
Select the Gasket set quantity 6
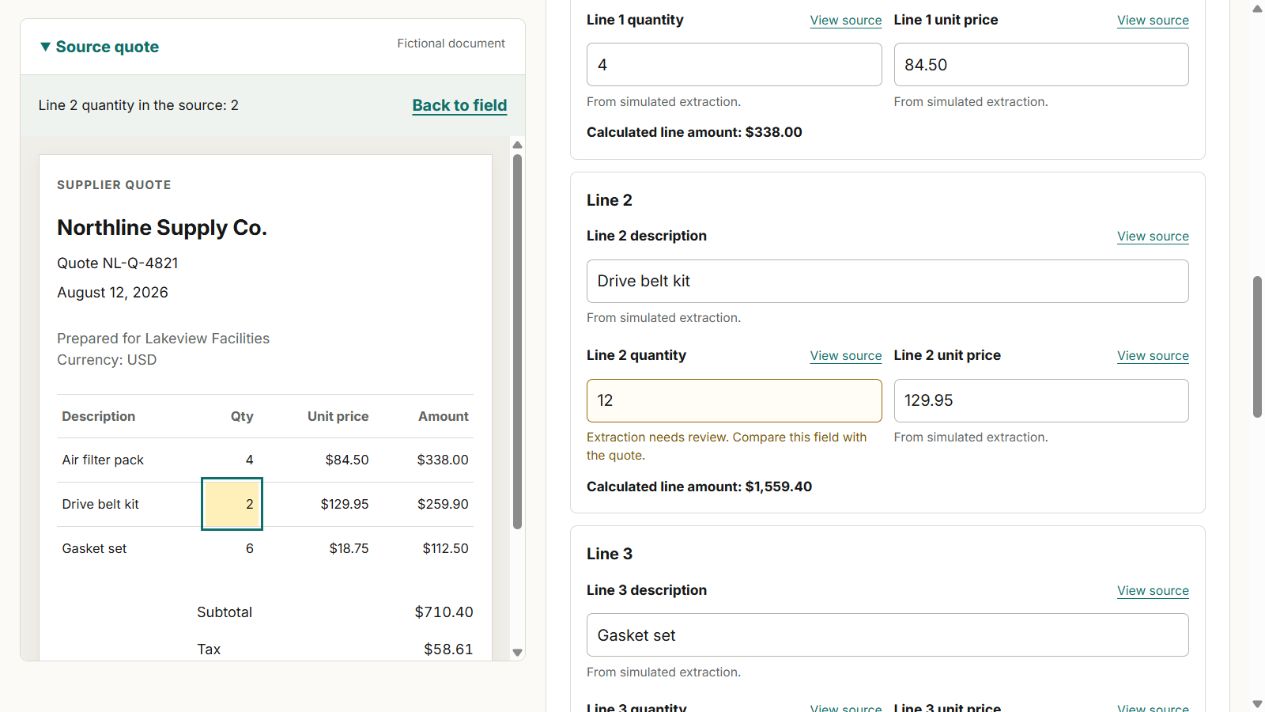(249, 548)
